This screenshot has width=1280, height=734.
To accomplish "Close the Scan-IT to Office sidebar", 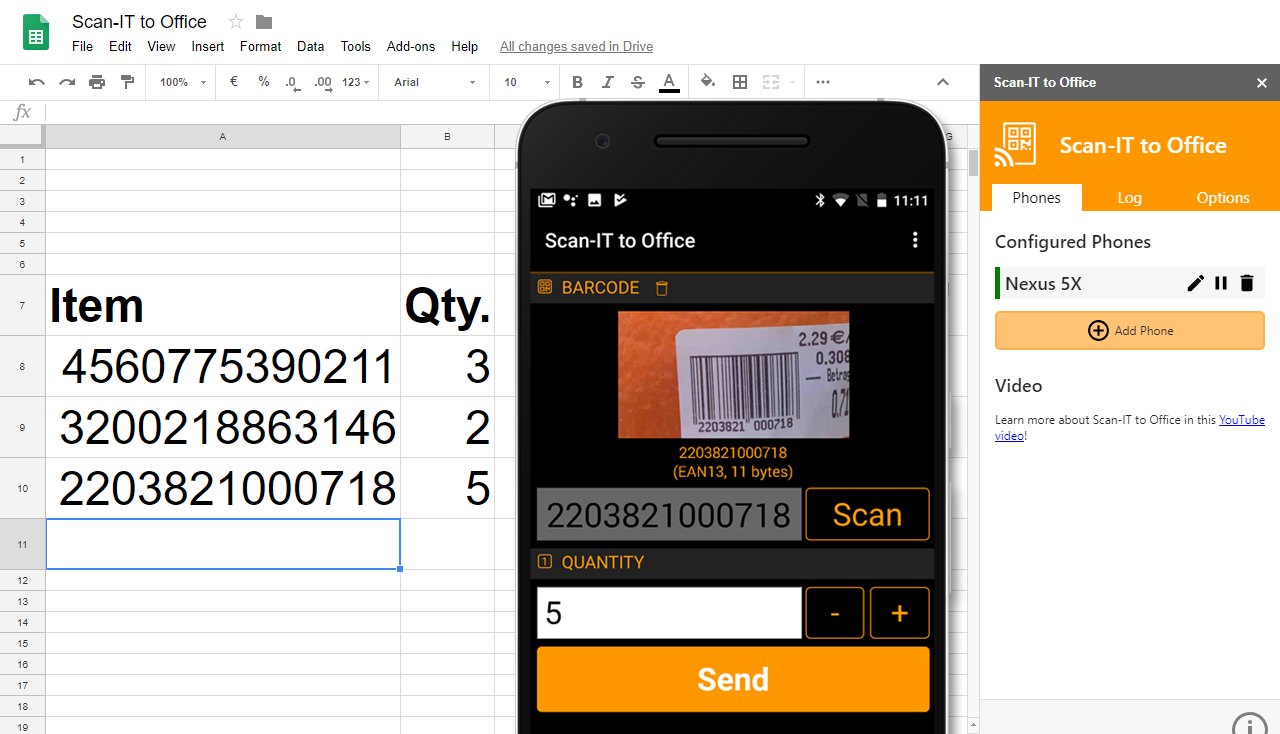I will pyautogui.click(x=1262, y=83).
